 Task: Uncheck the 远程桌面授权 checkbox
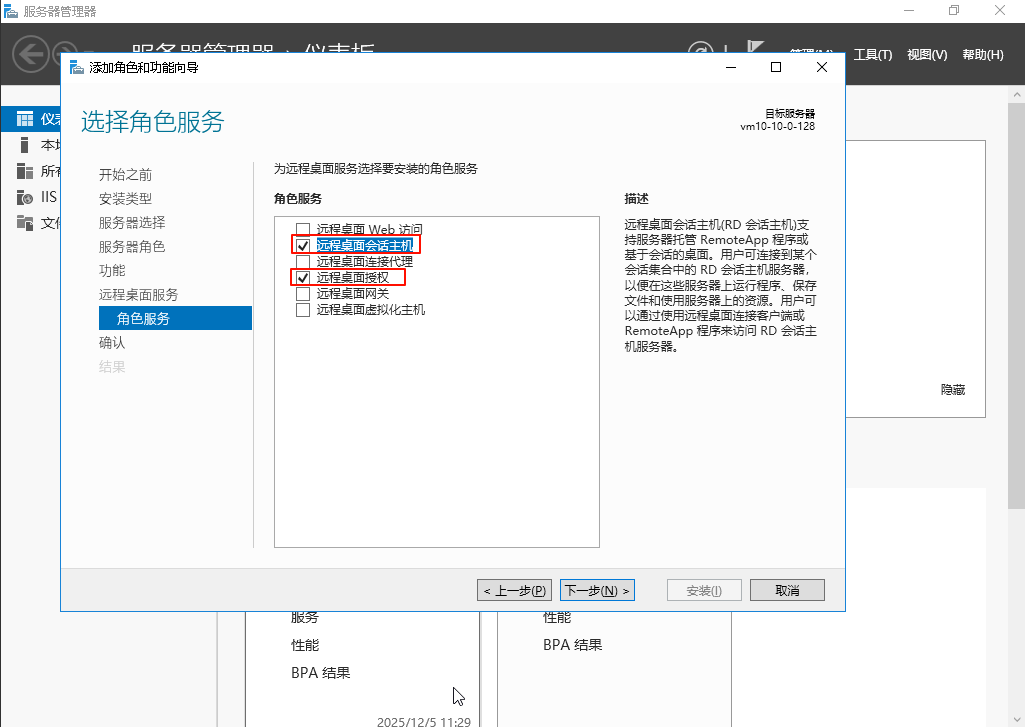pyautogui.click(x=303, y=277)
